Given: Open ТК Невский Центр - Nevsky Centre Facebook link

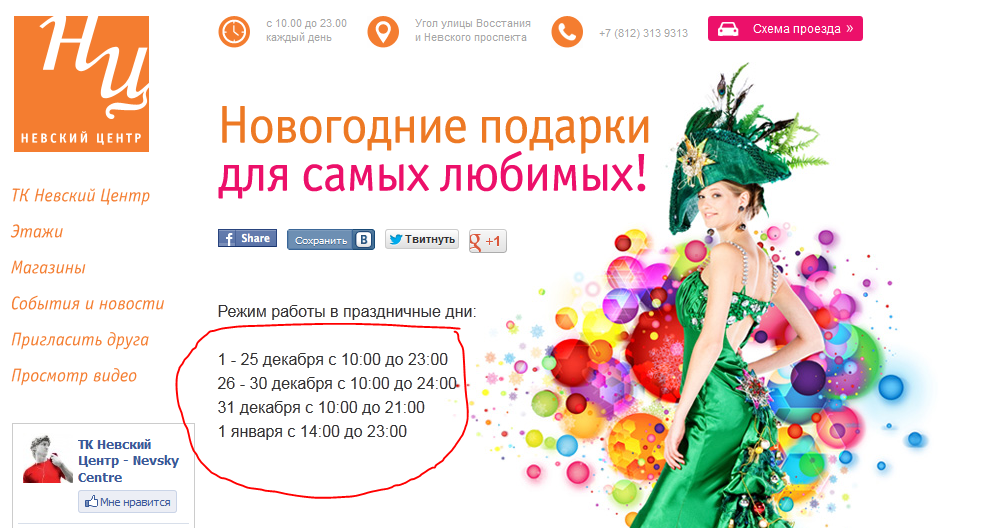Looking at the screenshot, I should tap(128, 461).
